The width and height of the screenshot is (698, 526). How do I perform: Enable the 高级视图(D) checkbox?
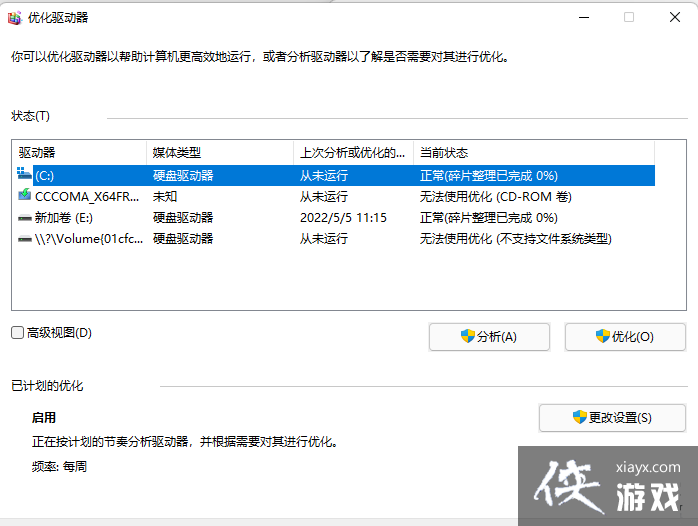tap(17, 332)
